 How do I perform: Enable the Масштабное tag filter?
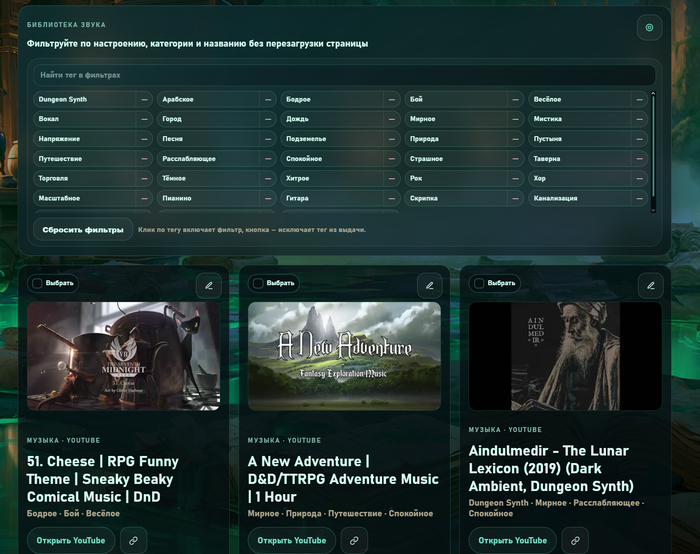point(85,198)
